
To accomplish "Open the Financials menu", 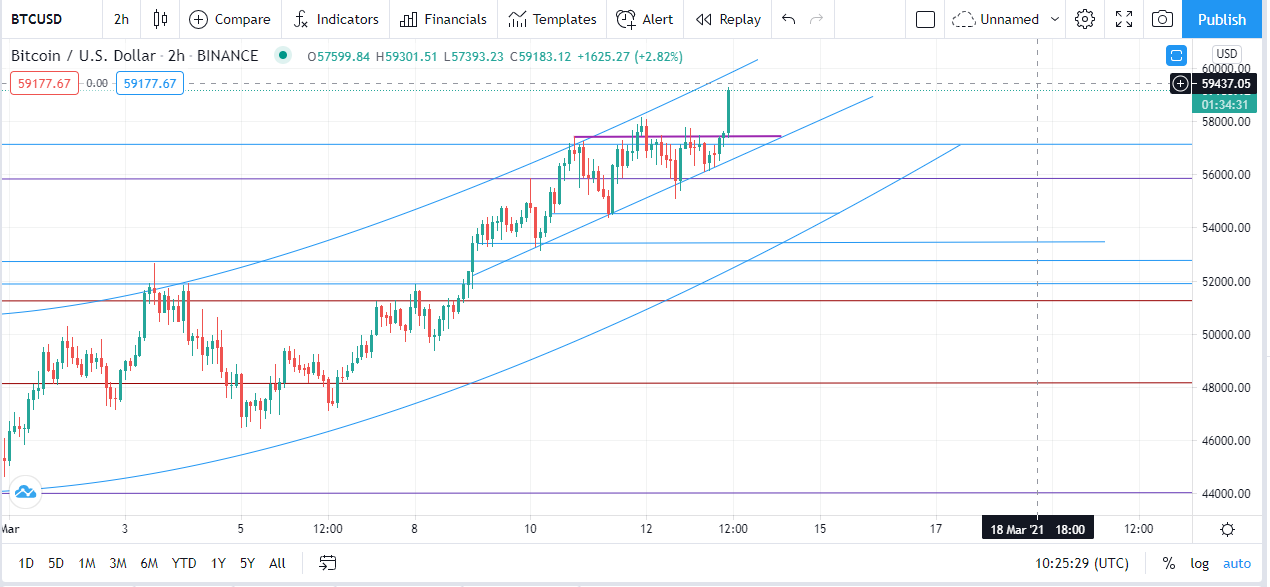I will tap(443, 19).
